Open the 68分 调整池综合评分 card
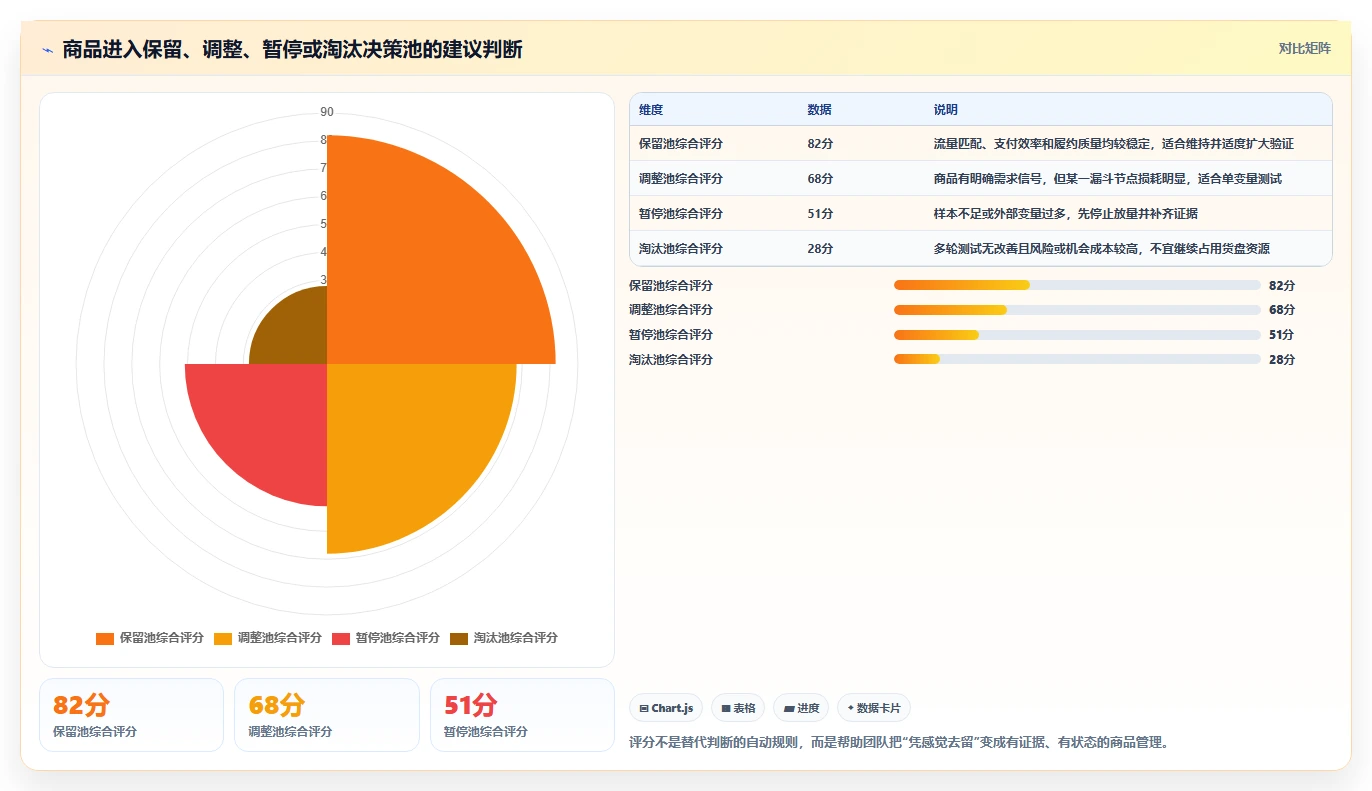The height and width of the screenshot is (791, 1372). (x=327, y=715)
